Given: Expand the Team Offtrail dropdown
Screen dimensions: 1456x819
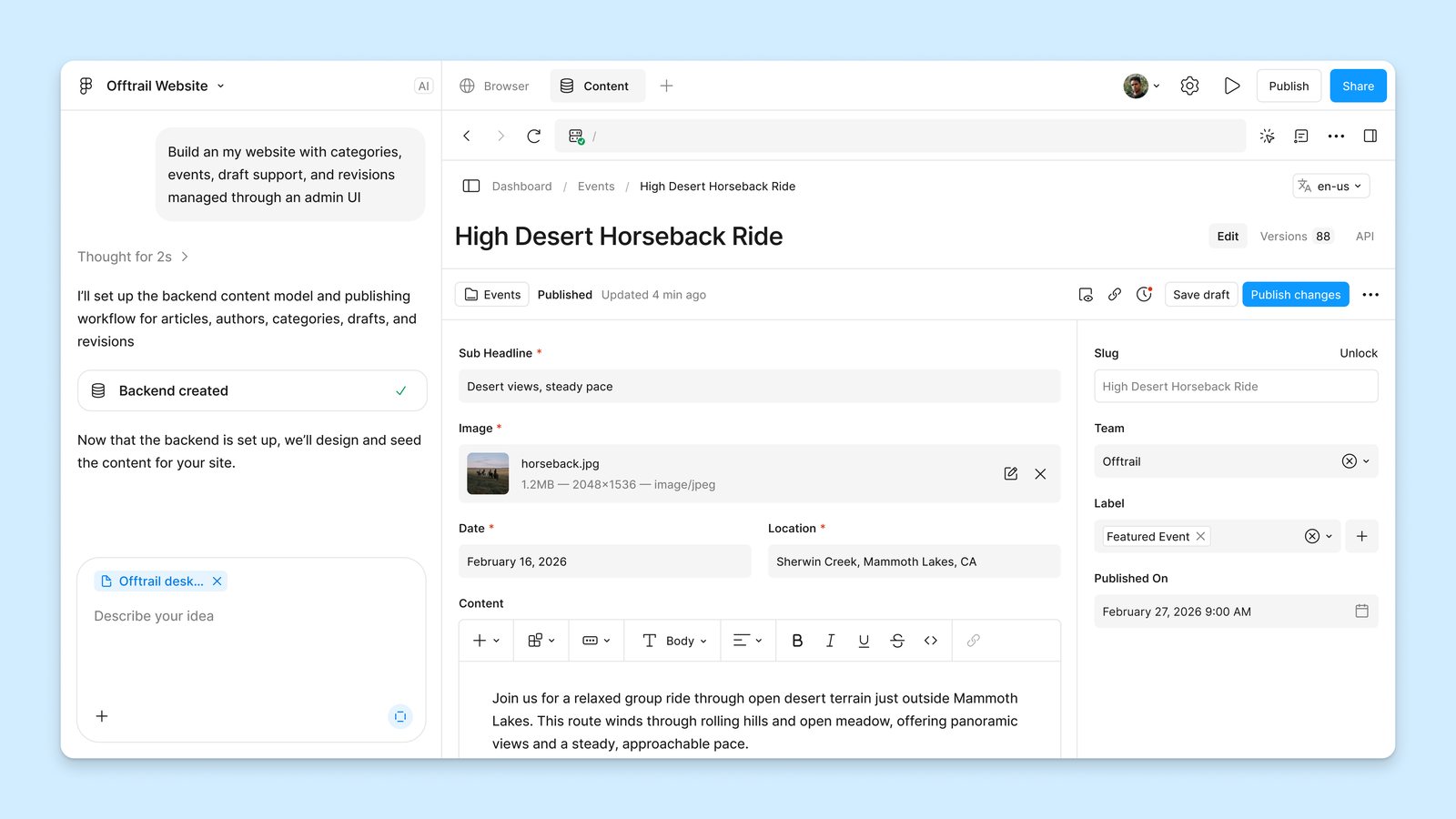Looking at the screenshot, I should pyautogui.click(x=1366, y=461).
